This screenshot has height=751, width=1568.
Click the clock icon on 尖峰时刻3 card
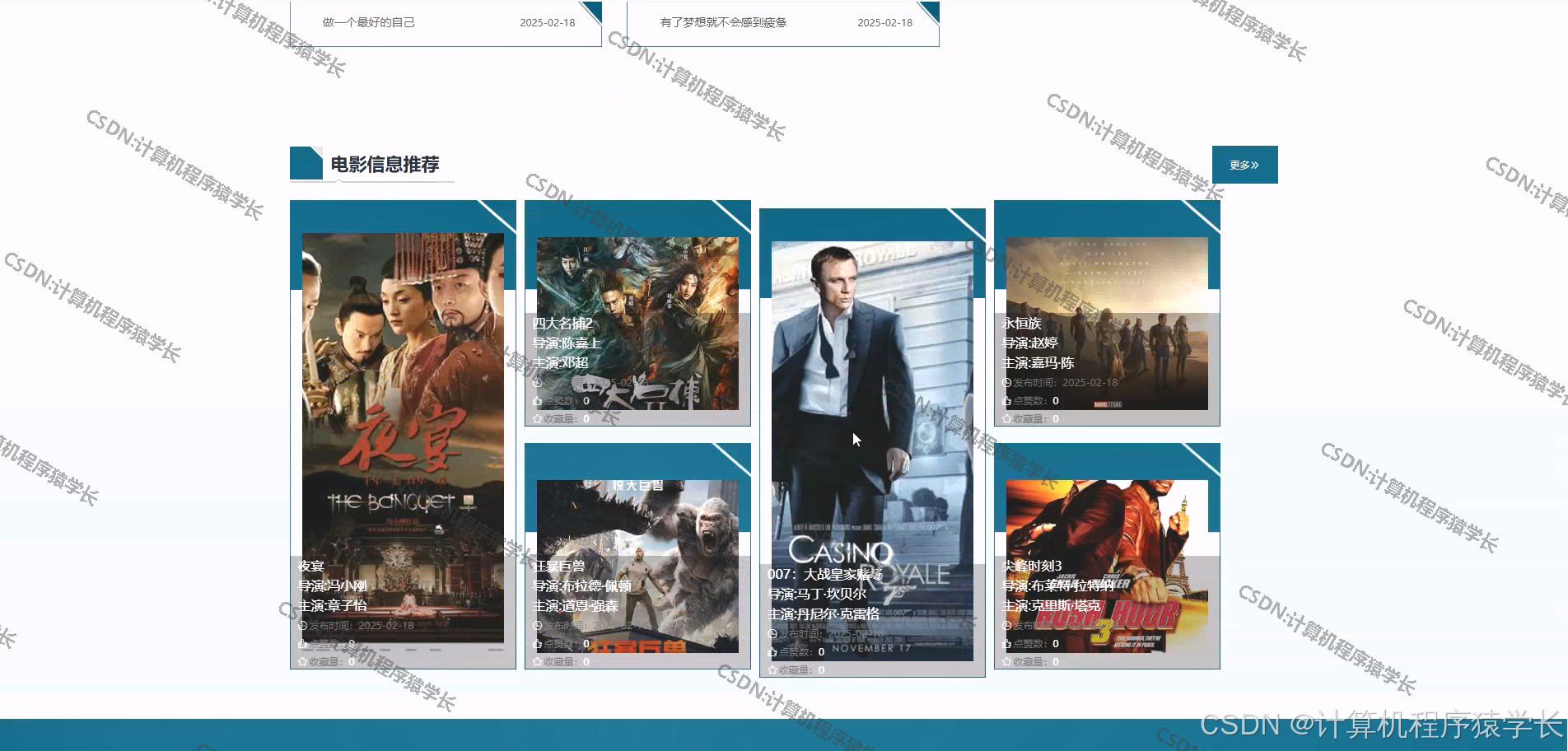pyautogui.click(x=1006, y=626)
